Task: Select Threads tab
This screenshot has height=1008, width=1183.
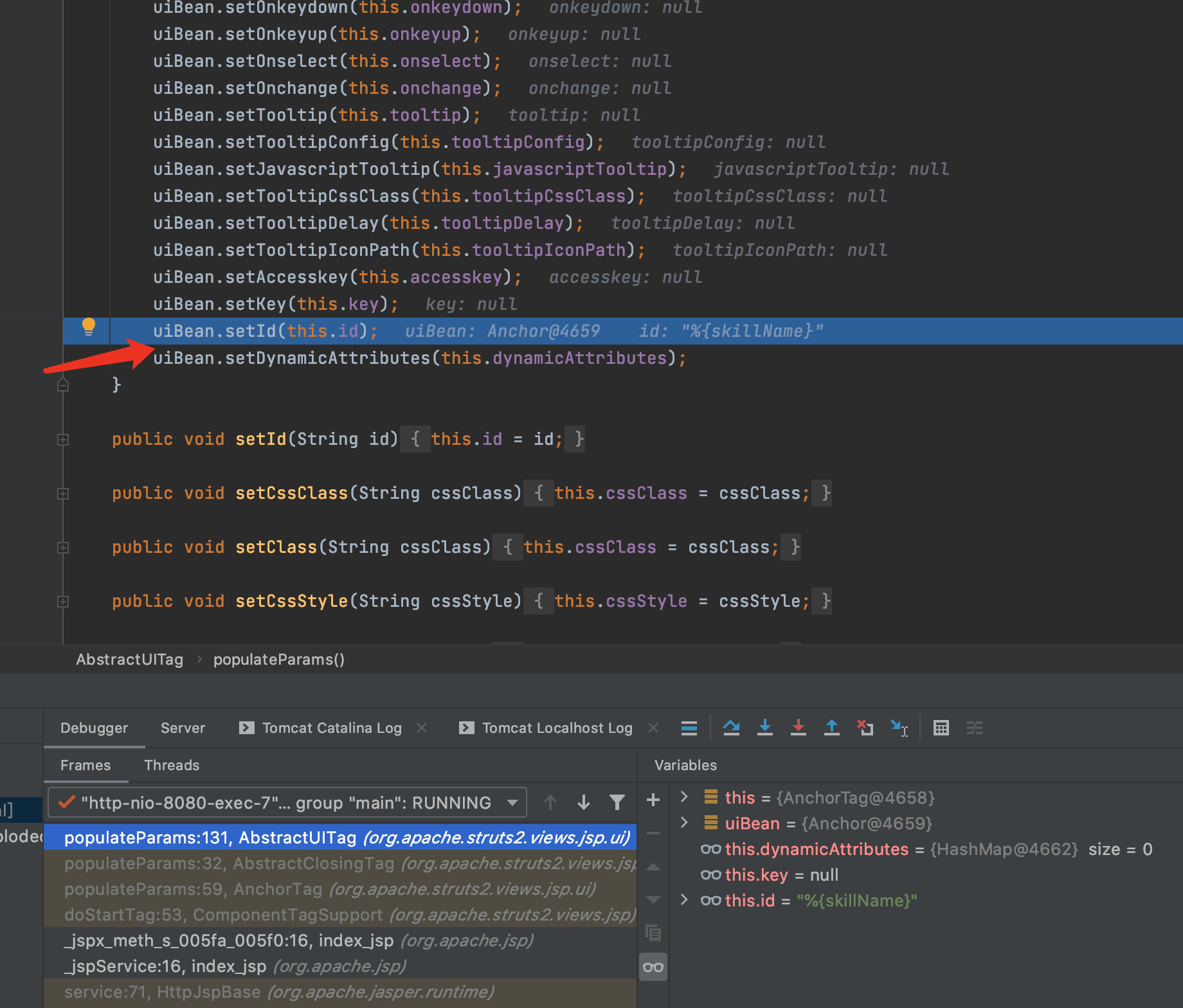Action: point(172,765)
